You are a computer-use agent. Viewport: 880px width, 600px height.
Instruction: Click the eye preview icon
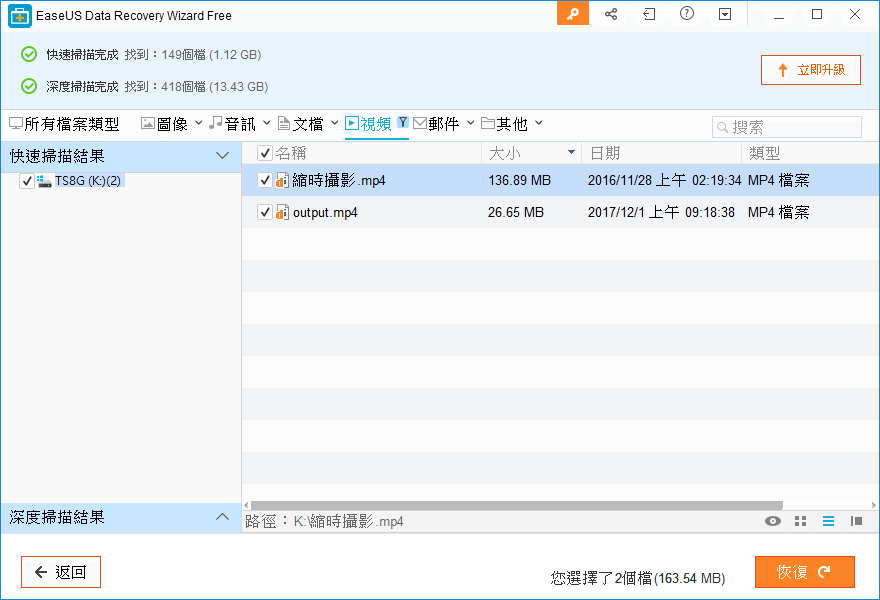click(x=771, y=521)
